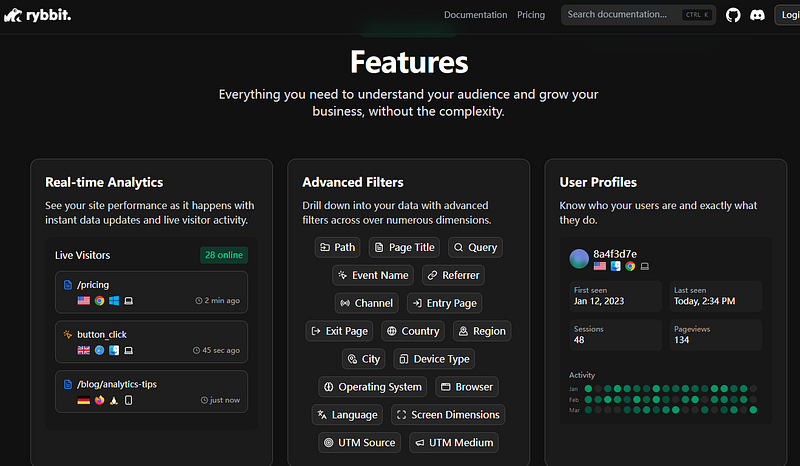Select the Country filter chip
The height and width of the screenshot is (466, 800).
(x=413, y=331)
